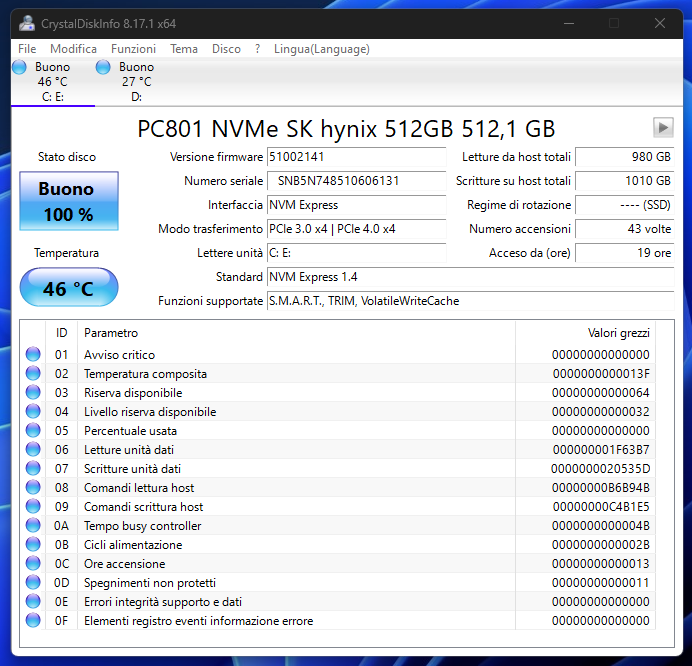Select the Cicli alimentazione parameter name
This screenshot has width=692, height=666.
[x=133, y=545]
